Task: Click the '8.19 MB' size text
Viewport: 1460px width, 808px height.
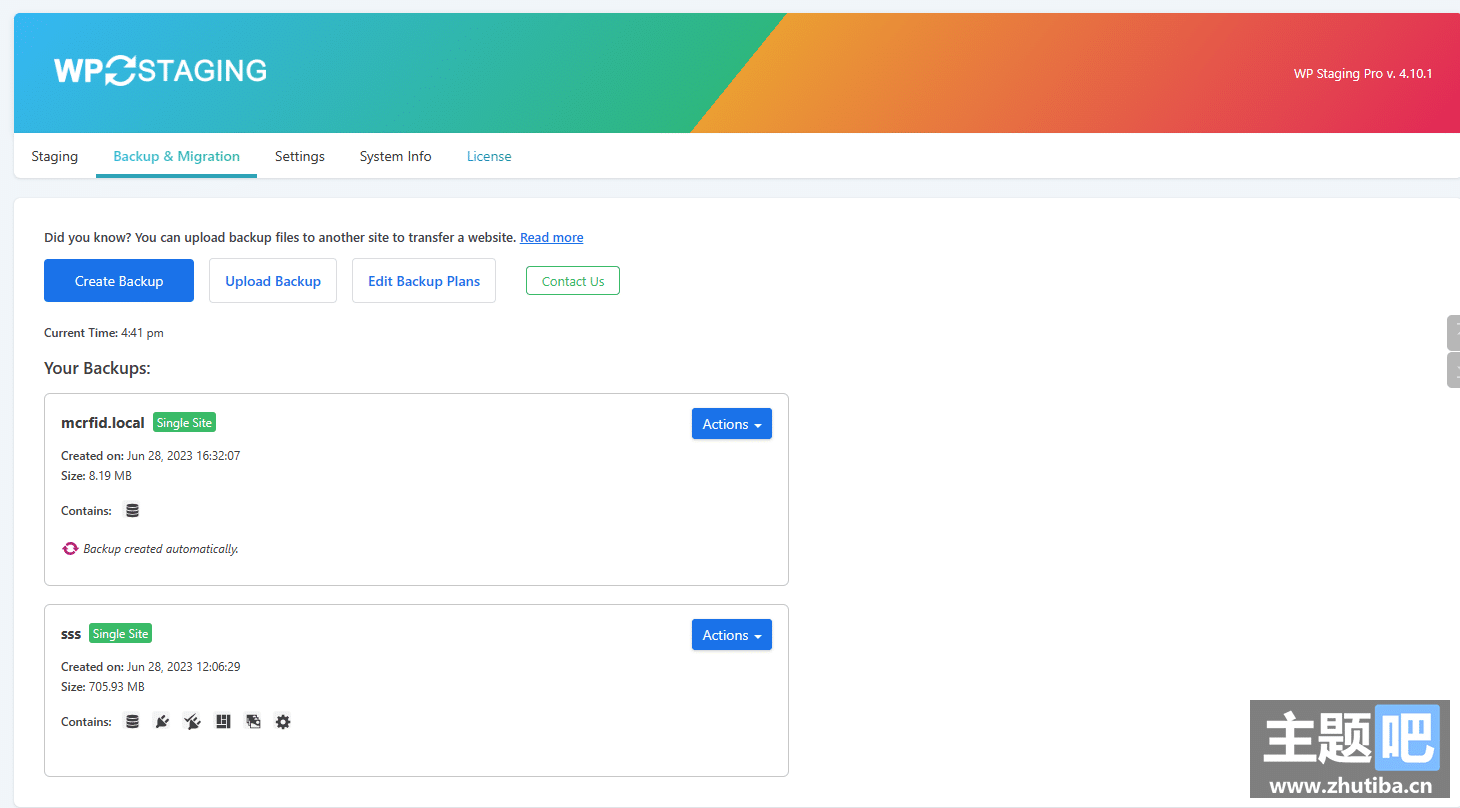Action: coord(110,476)
